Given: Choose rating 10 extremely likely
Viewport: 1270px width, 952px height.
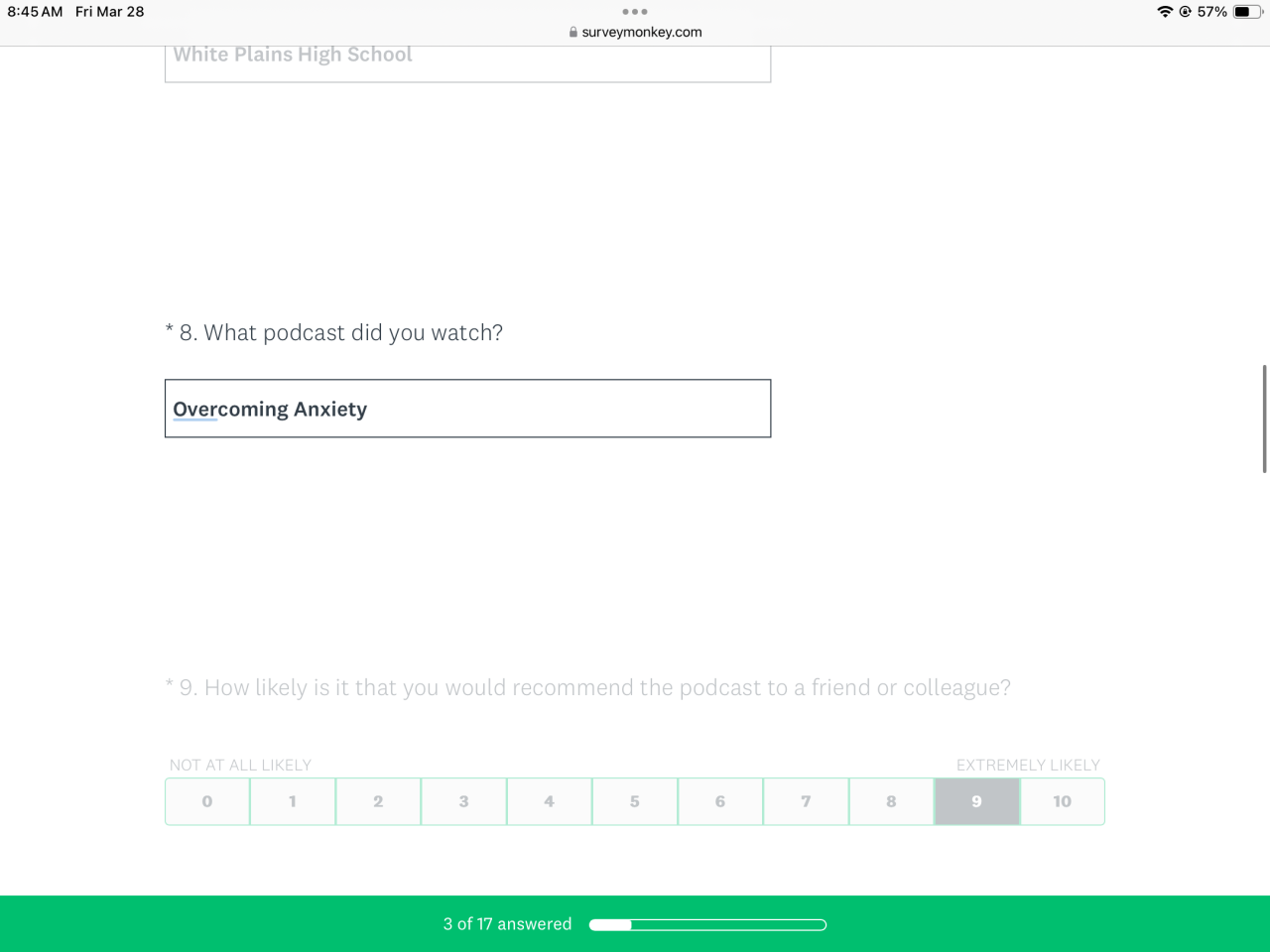Looking at the screenshot, I should (x=1062, y=801).
